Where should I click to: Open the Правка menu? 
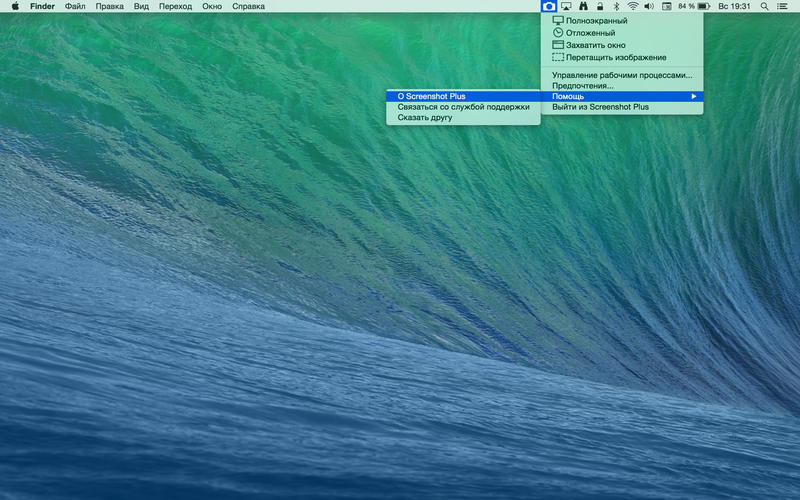tap(110, 6)
